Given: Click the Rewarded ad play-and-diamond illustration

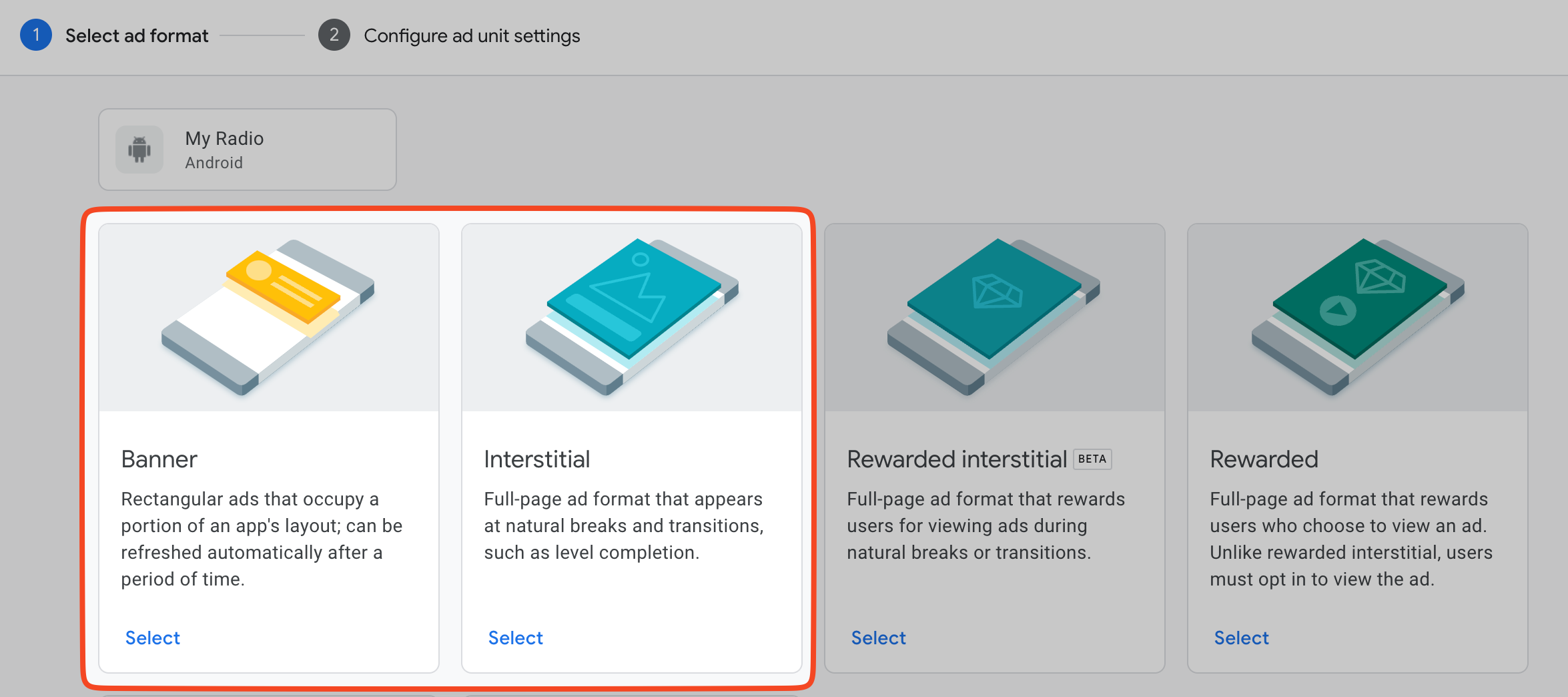Looking at the screenshot, I should point(1358,317).
